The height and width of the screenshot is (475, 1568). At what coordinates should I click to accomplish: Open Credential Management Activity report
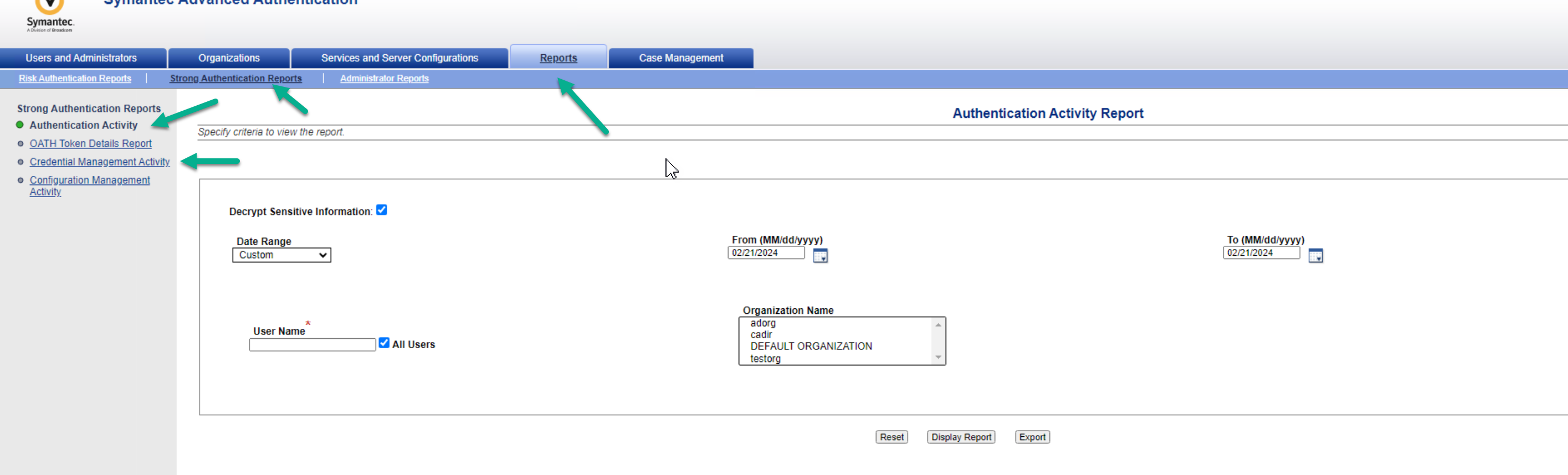[x=100, y=162]
